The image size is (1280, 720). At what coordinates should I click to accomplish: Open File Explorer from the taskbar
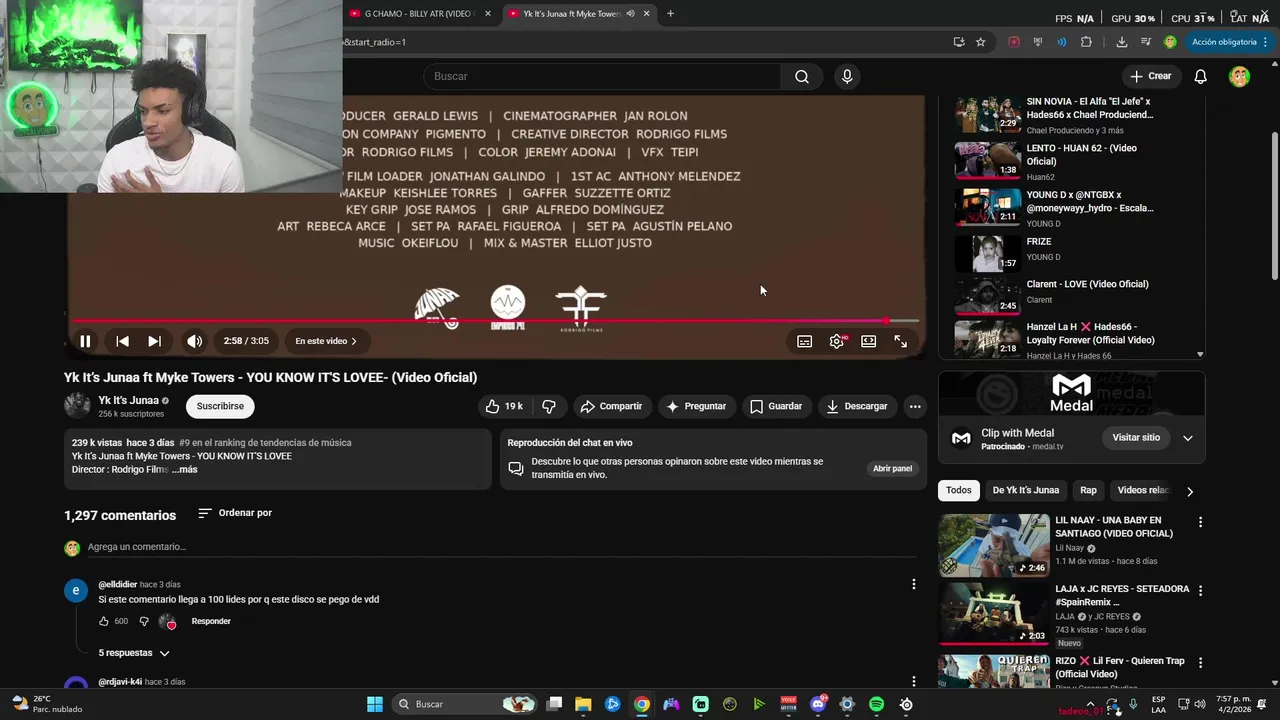(x=583, y=704)
